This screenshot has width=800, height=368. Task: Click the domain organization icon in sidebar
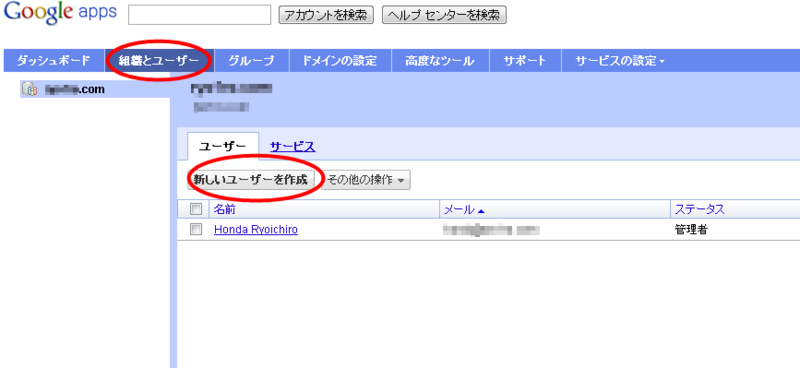coord(30,90)
